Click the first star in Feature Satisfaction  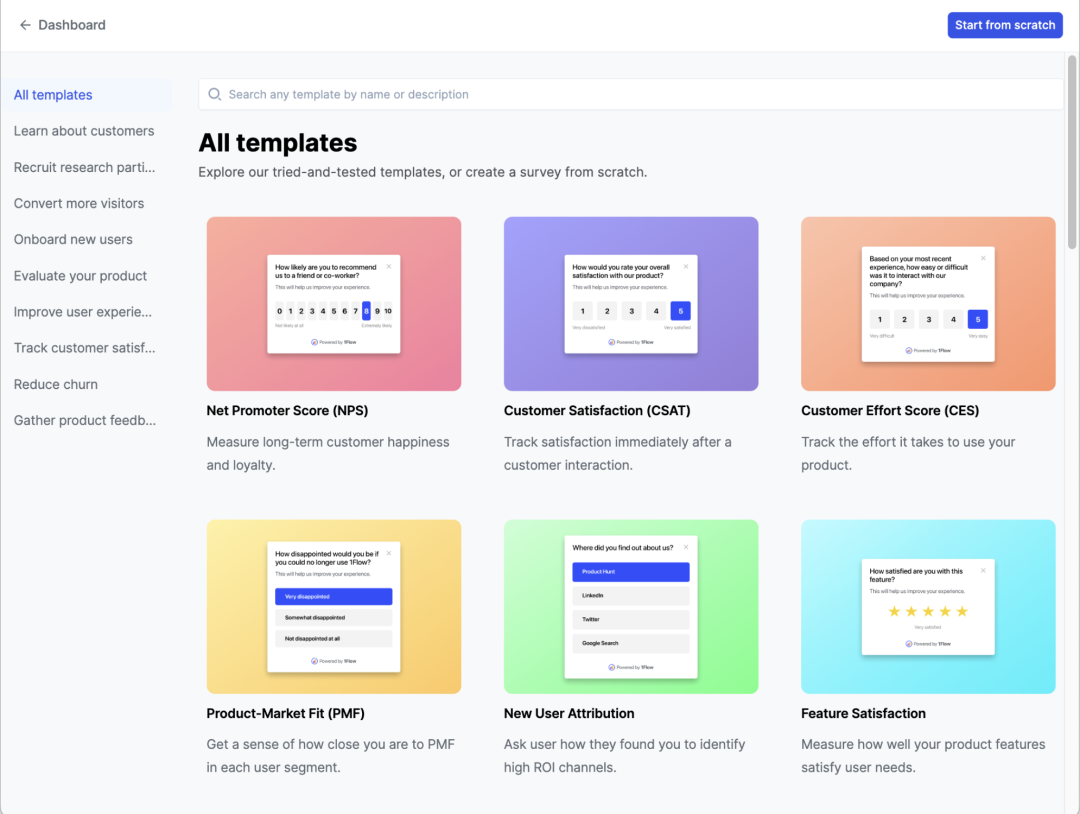[894, 611]
